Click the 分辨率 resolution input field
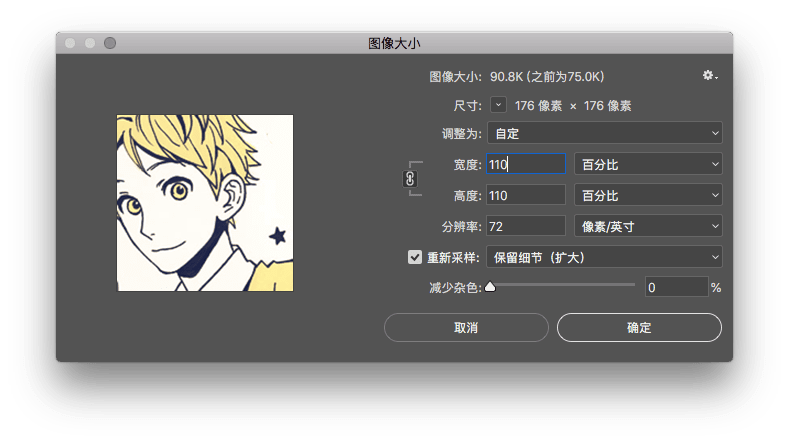Viewport: 789px width, 442px height. (x=525, y=226)
